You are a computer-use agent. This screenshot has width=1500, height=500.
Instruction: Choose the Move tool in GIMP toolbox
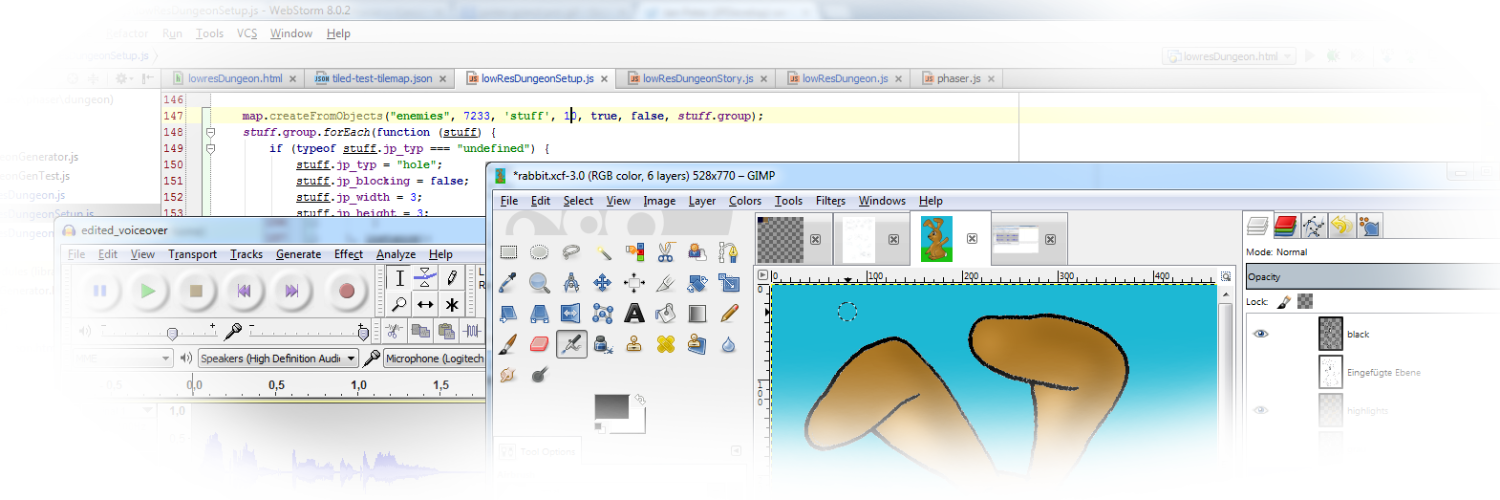pos(602,283)
